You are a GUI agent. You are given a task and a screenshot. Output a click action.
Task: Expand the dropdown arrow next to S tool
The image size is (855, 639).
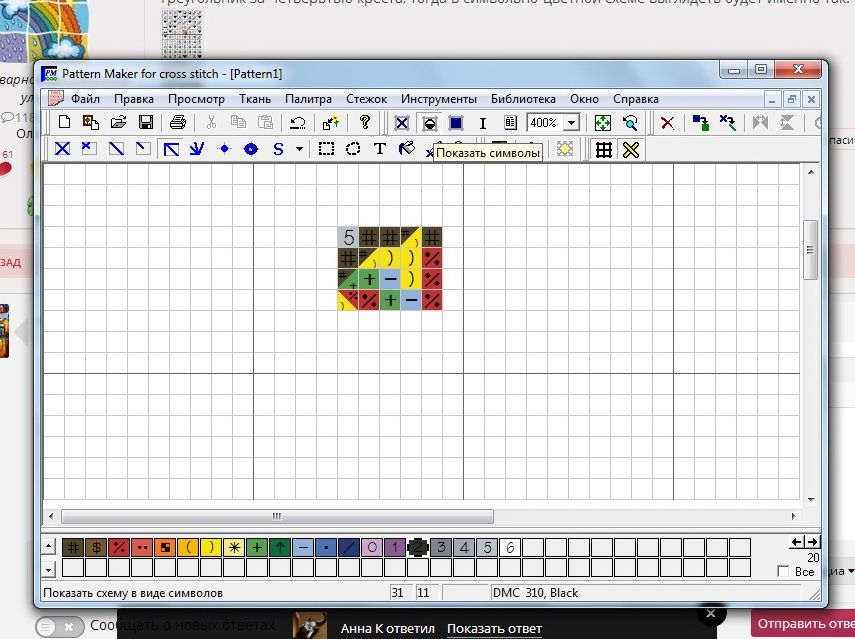pyautogui.click(x=298, y=149)
